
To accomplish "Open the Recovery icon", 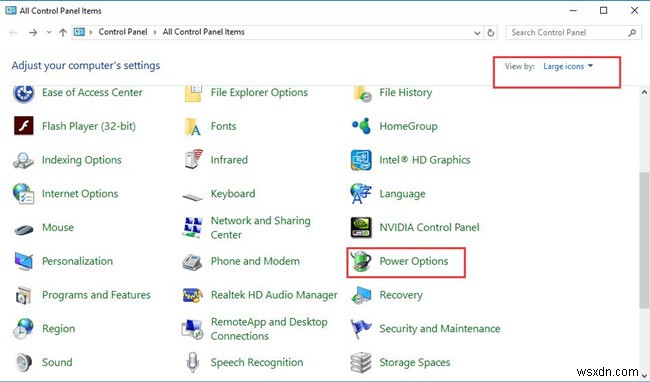I will click(x=361, y=295).
